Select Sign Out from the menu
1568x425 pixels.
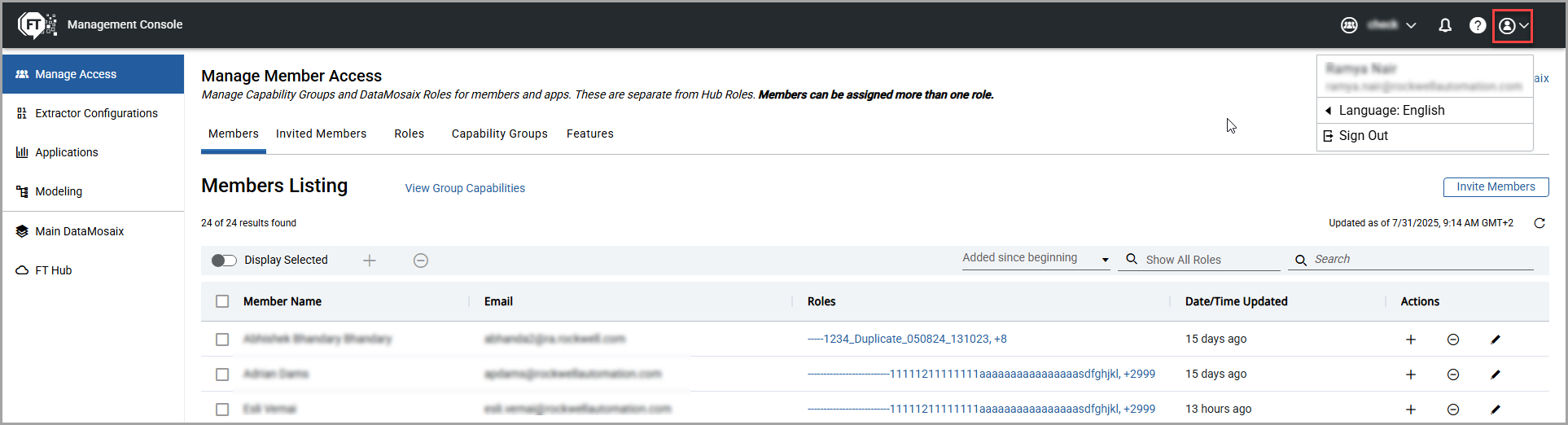click(x=1363, y=136)
